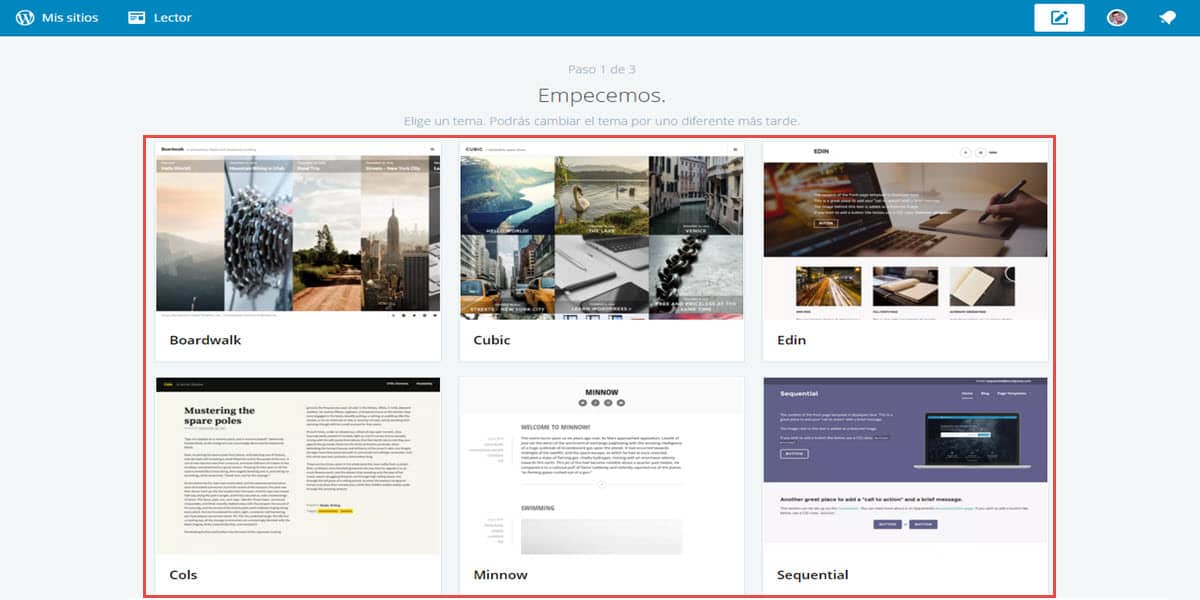The height and width of the screenshot is (600, 1200).
Task: Click the Cols theme name label
Action: click(183, 575)
